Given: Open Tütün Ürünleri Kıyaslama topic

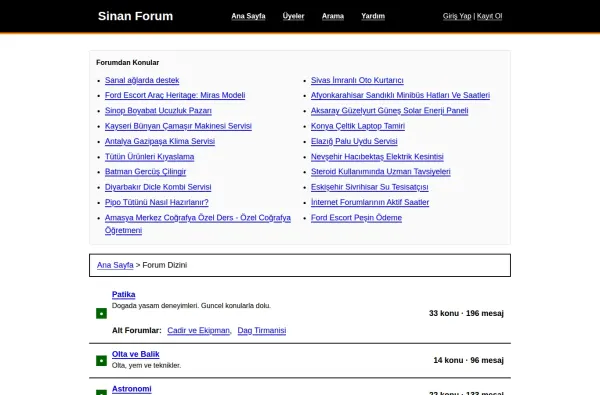Looking at the screenshot, I should click(x=150, y=157).
